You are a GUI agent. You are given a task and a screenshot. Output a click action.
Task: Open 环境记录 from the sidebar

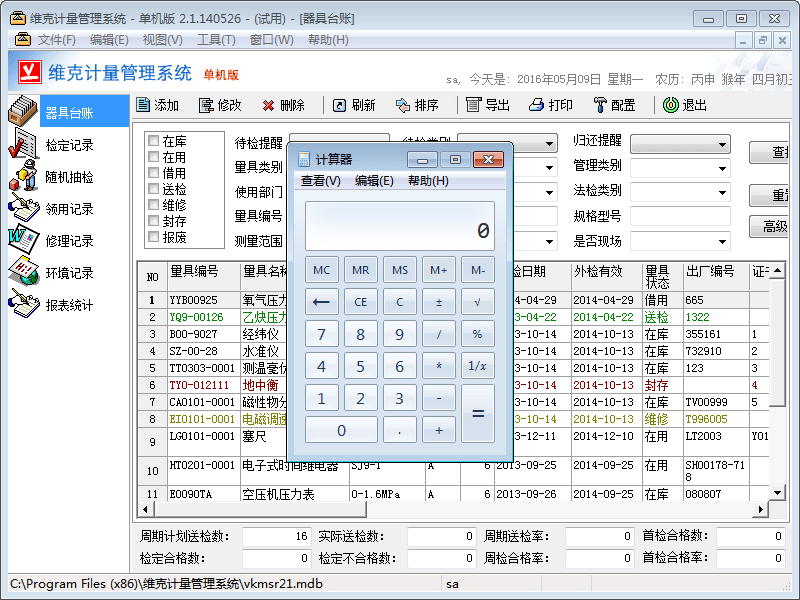[x=68, y=273]
